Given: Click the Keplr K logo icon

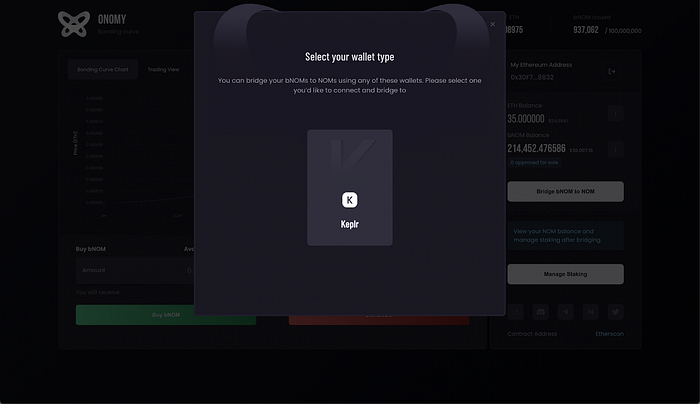Looking at the screenshot, I should 350,200.
